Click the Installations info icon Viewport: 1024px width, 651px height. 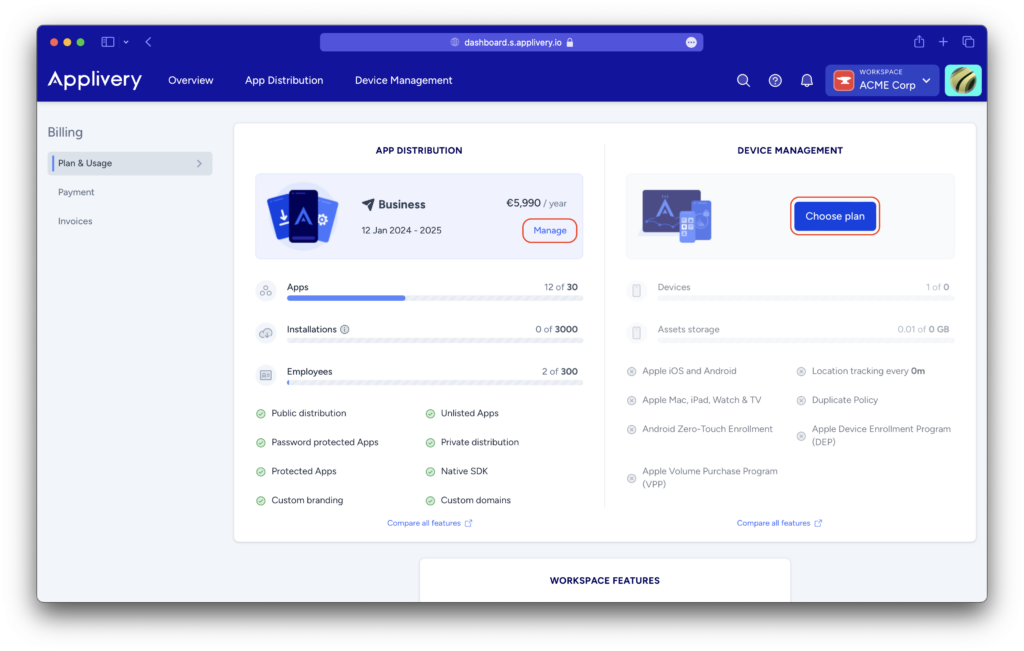click(345, 330)
